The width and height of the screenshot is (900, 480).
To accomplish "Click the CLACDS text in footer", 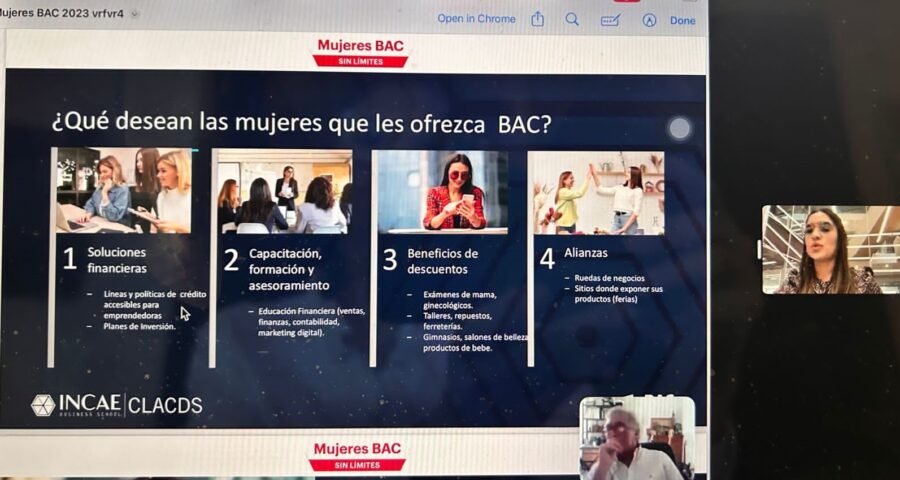I will point(166,405).
